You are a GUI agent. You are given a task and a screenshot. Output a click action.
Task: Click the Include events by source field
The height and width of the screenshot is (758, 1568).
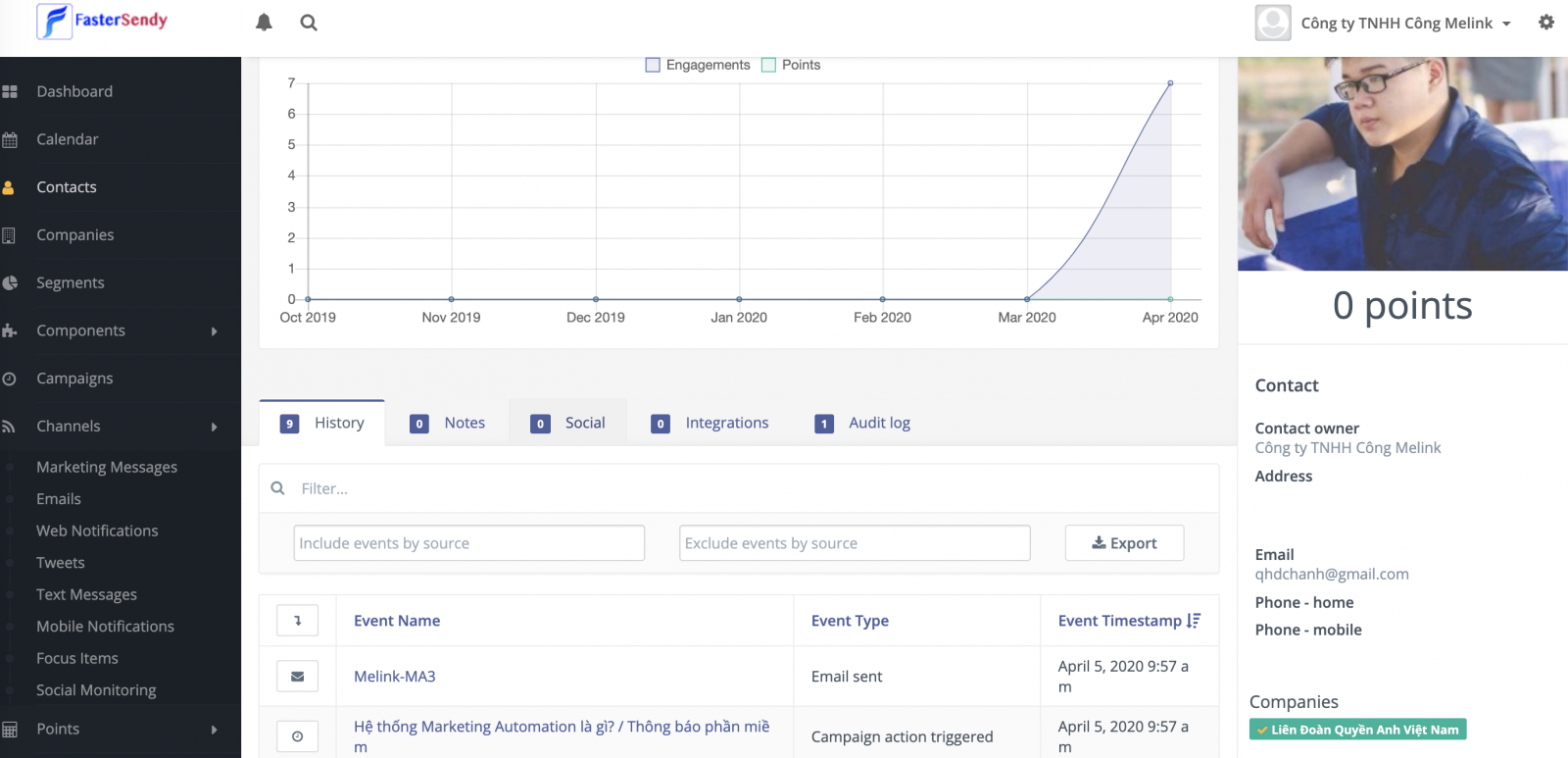pos(468,543)
